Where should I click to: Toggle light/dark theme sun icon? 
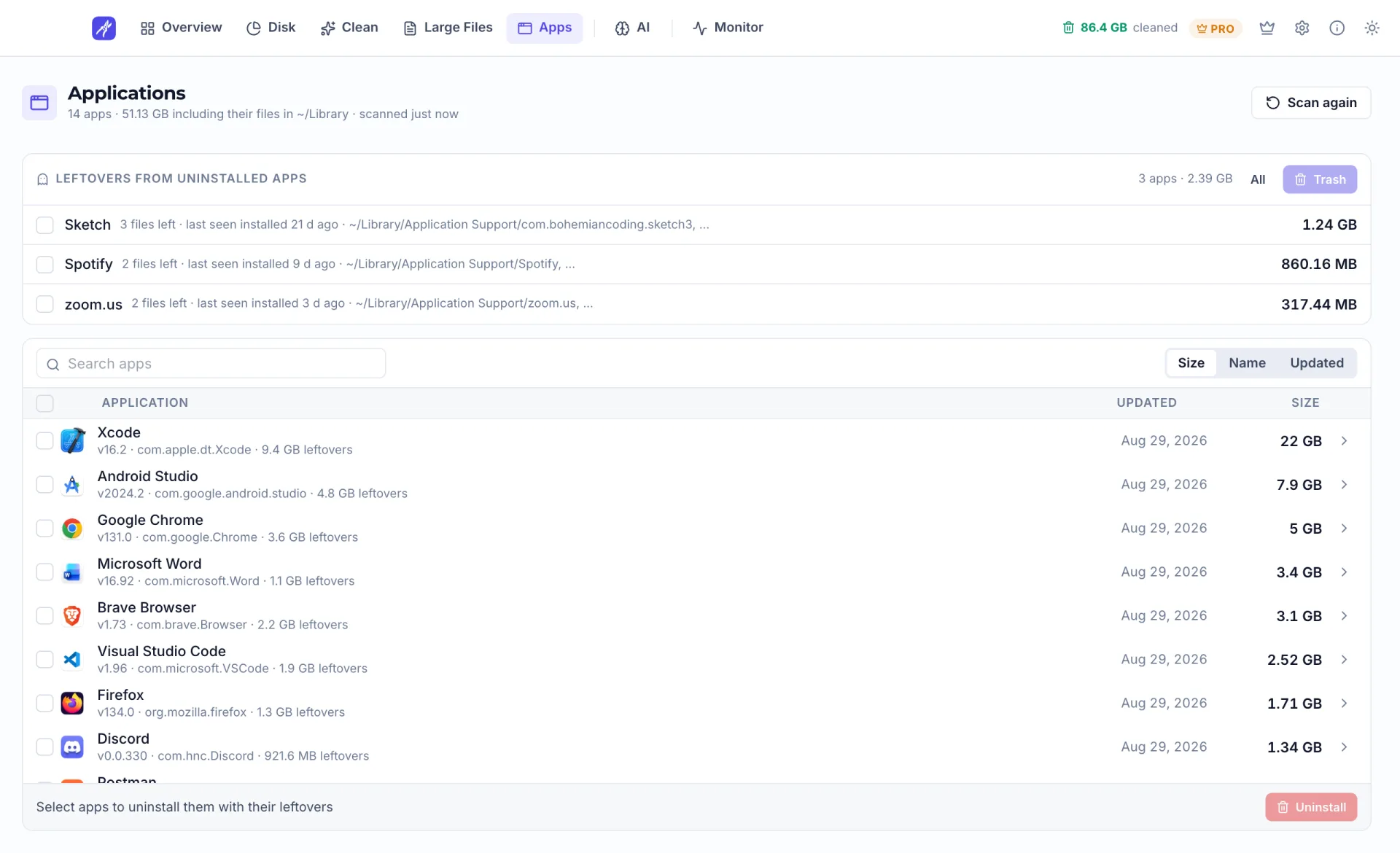point(1372,28)
